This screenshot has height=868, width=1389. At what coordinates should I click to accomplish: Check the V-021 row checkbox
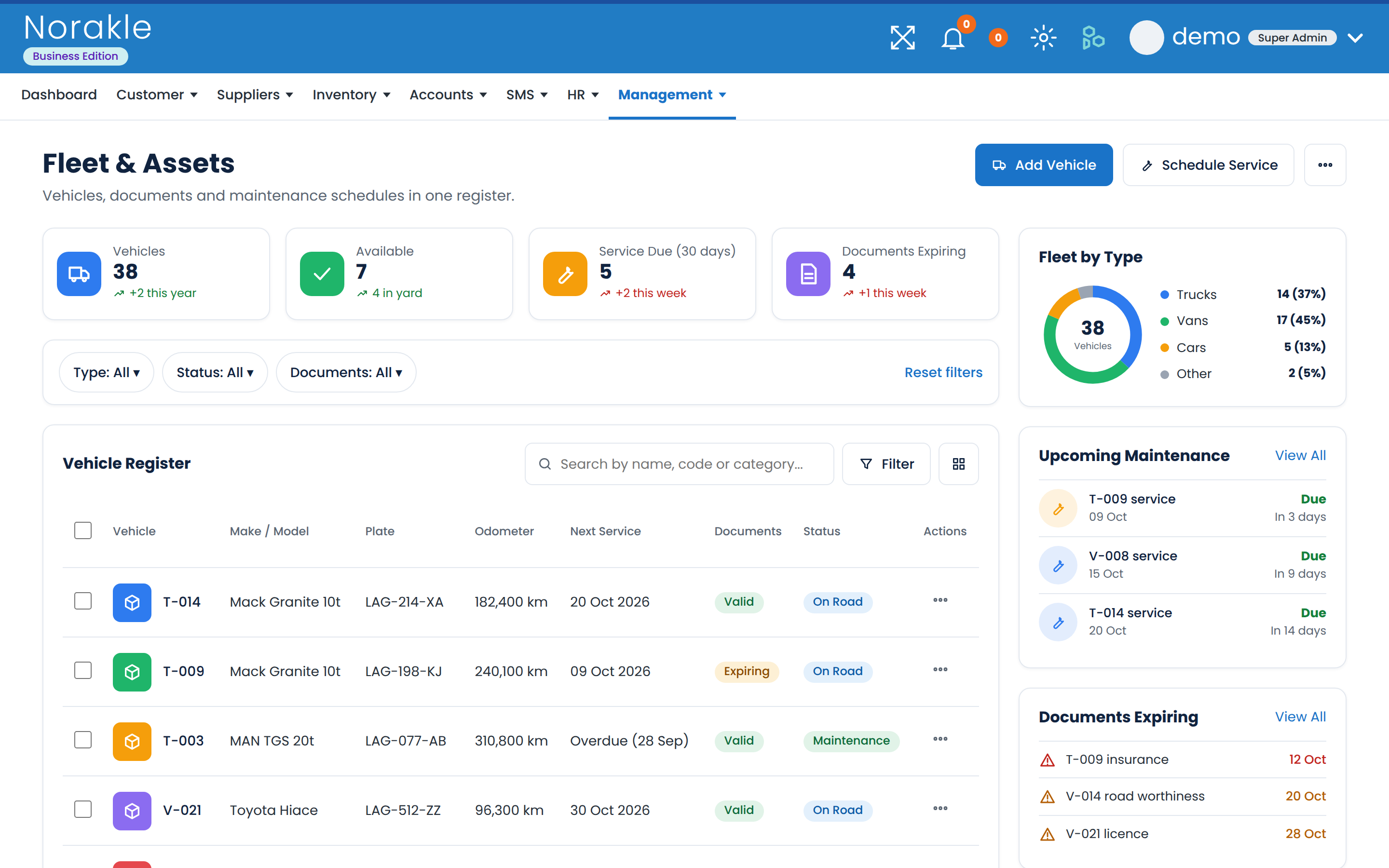click(x=83, y=810)
